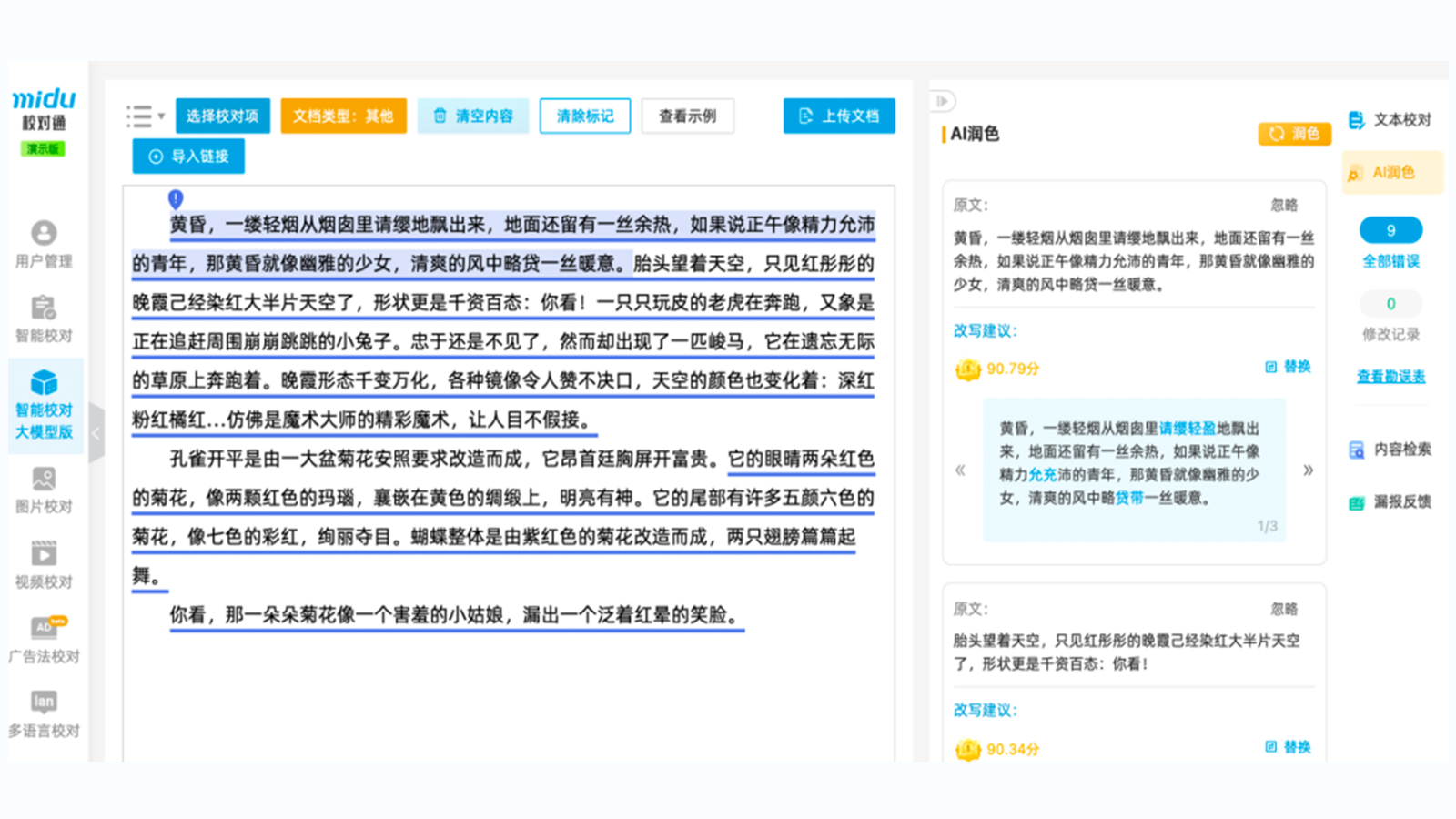This screenshot has height=819, width=1456.
Task: Collapse the AI润色 panel with arrow toggle
Action: click(943, 101)
